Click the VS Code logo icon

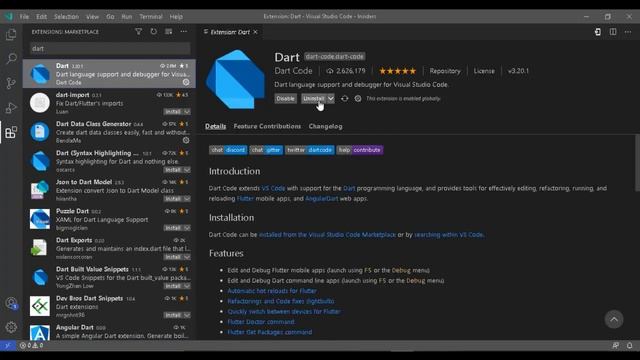[9, 16]
